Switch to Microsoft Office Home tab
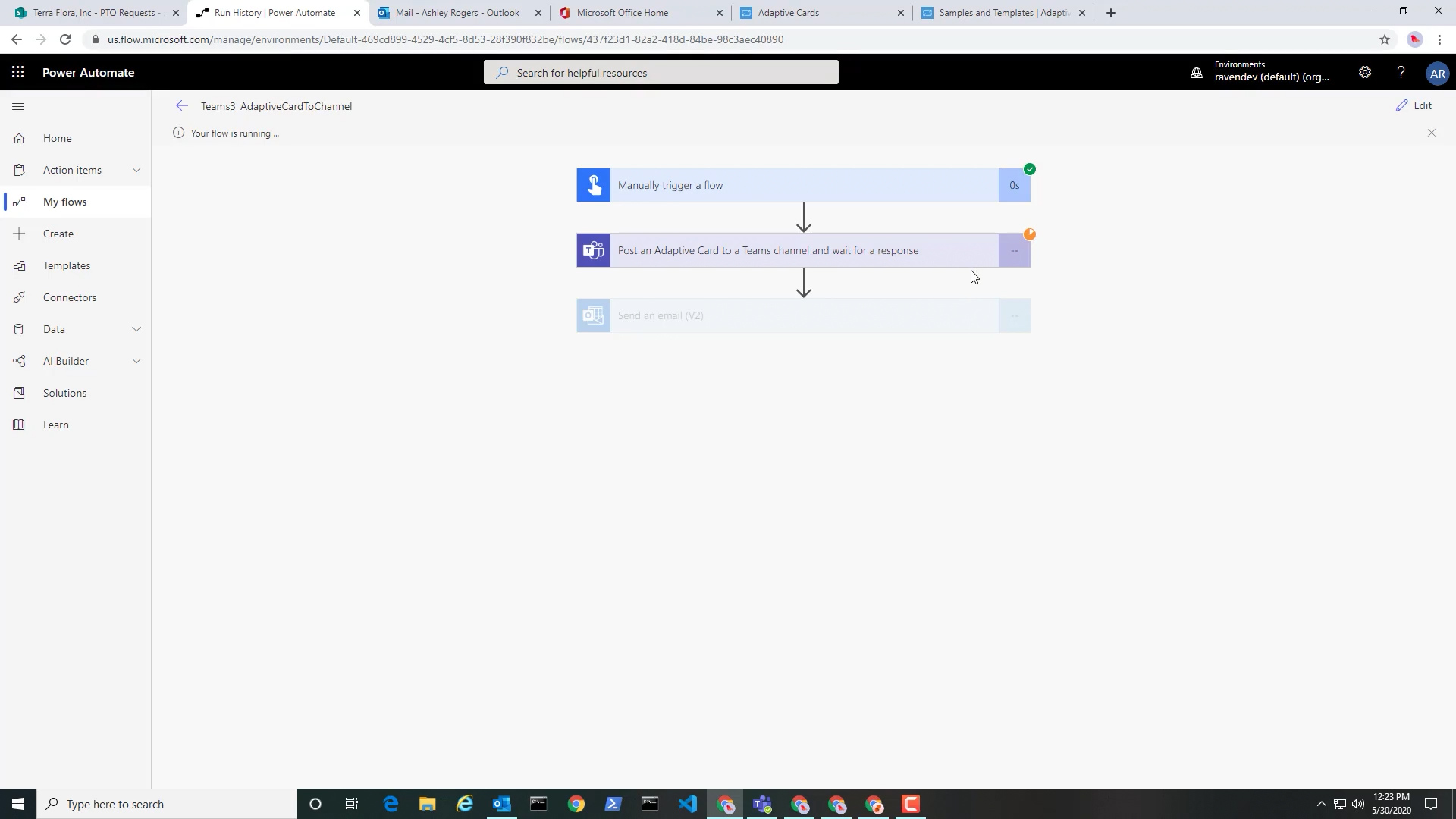This screenshot has height=819, width=1456. pyautogui.click(x=640, y=13)
